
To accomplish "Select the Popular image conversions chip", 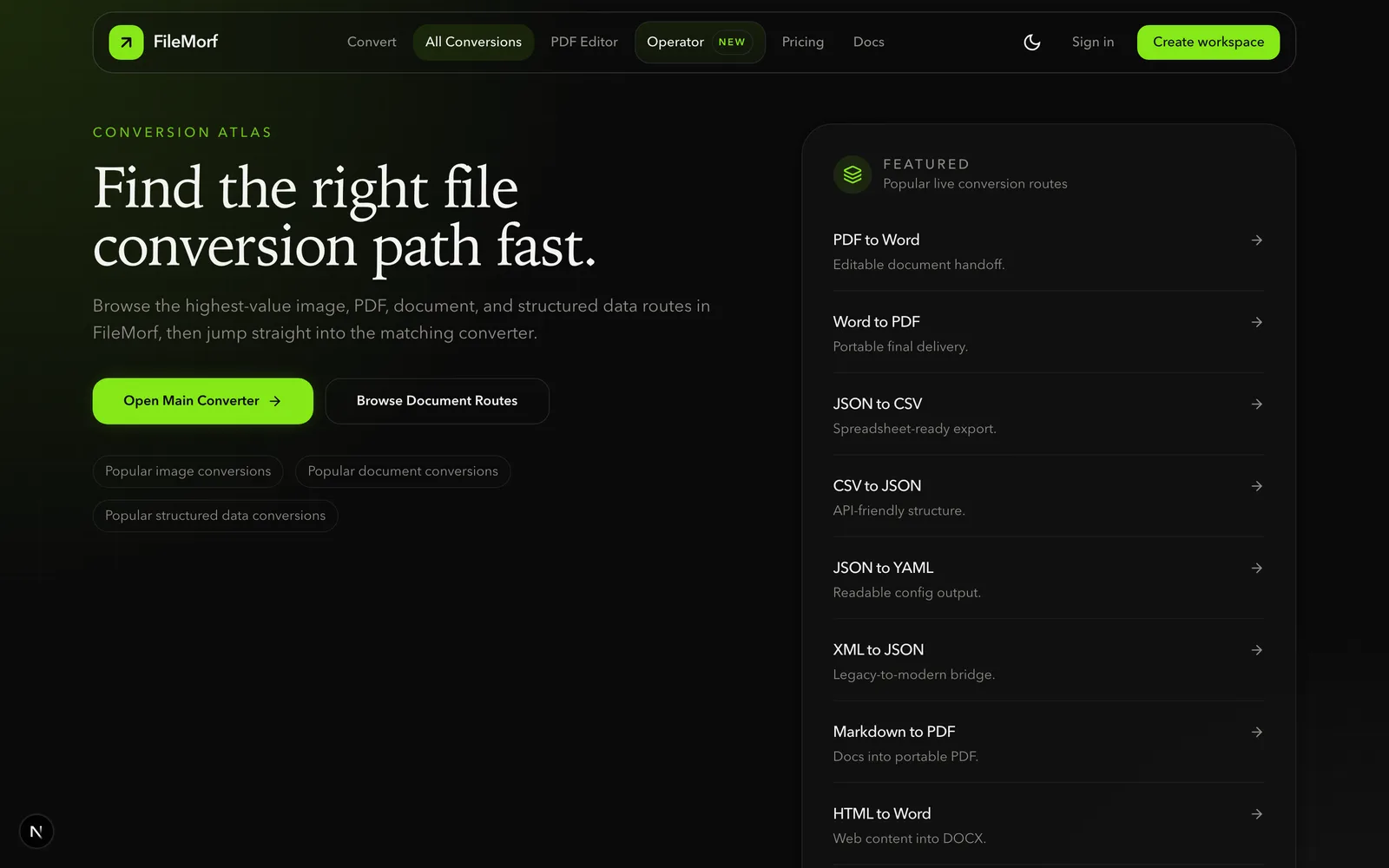I will click(188, 471).
